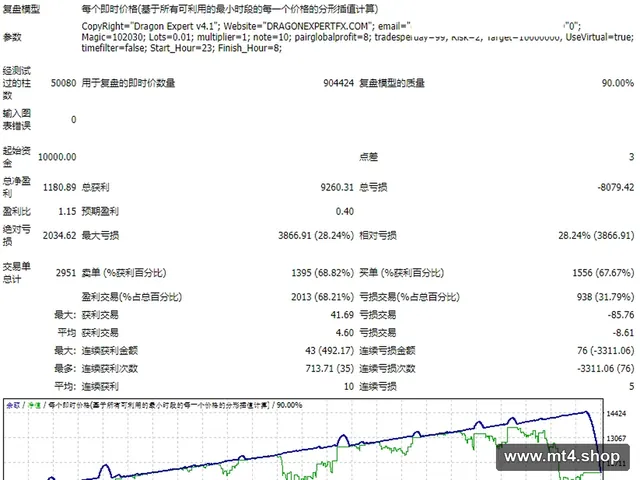640x480 pixels.
Task: Click the 盈利交易(%占总百分比) label
Action: [x=131, y=297]
